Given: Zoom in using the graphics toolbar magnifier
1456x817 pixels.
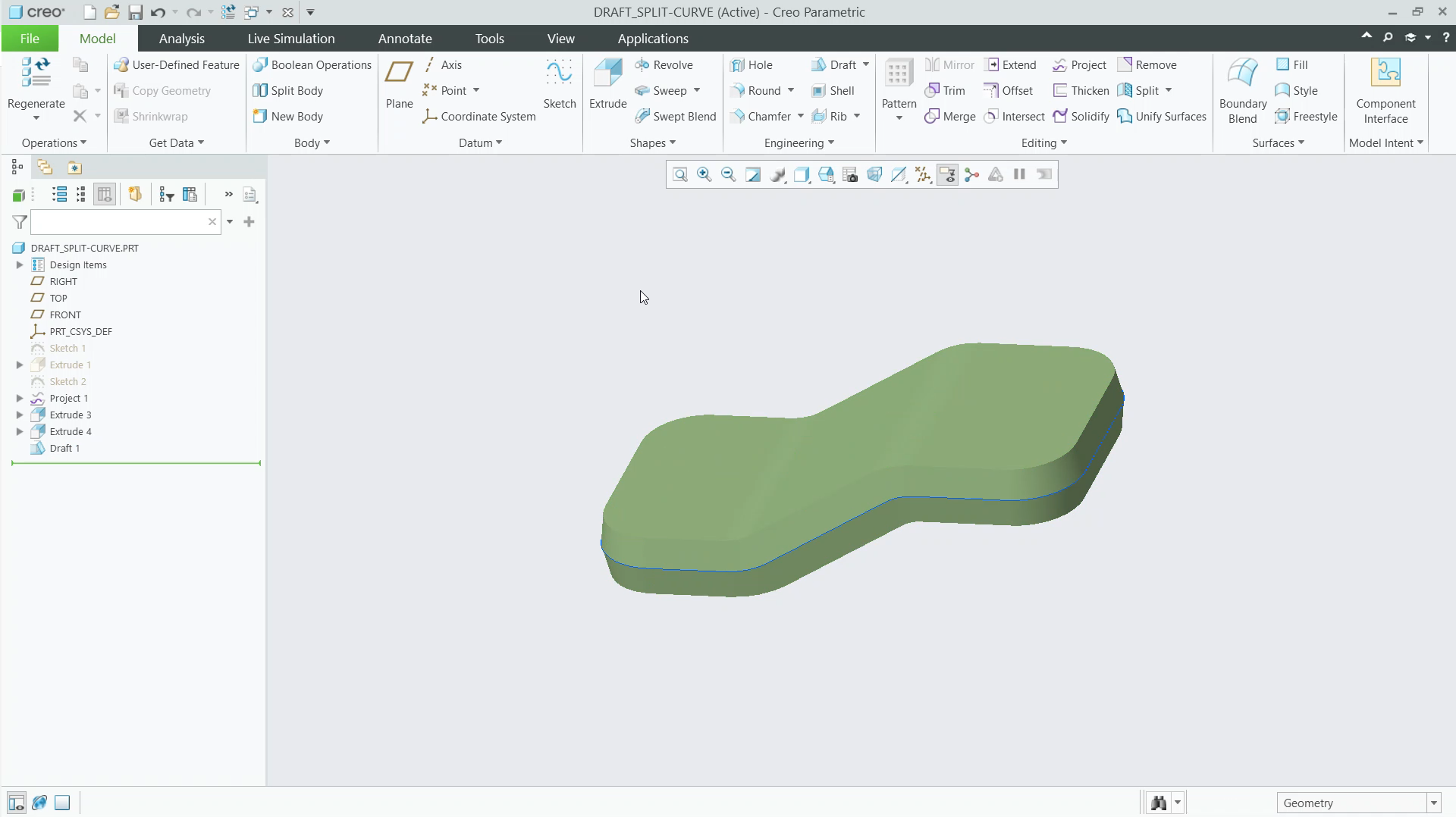Looking at the screenshot, I should pyautogui.click(x=704, y=175).
